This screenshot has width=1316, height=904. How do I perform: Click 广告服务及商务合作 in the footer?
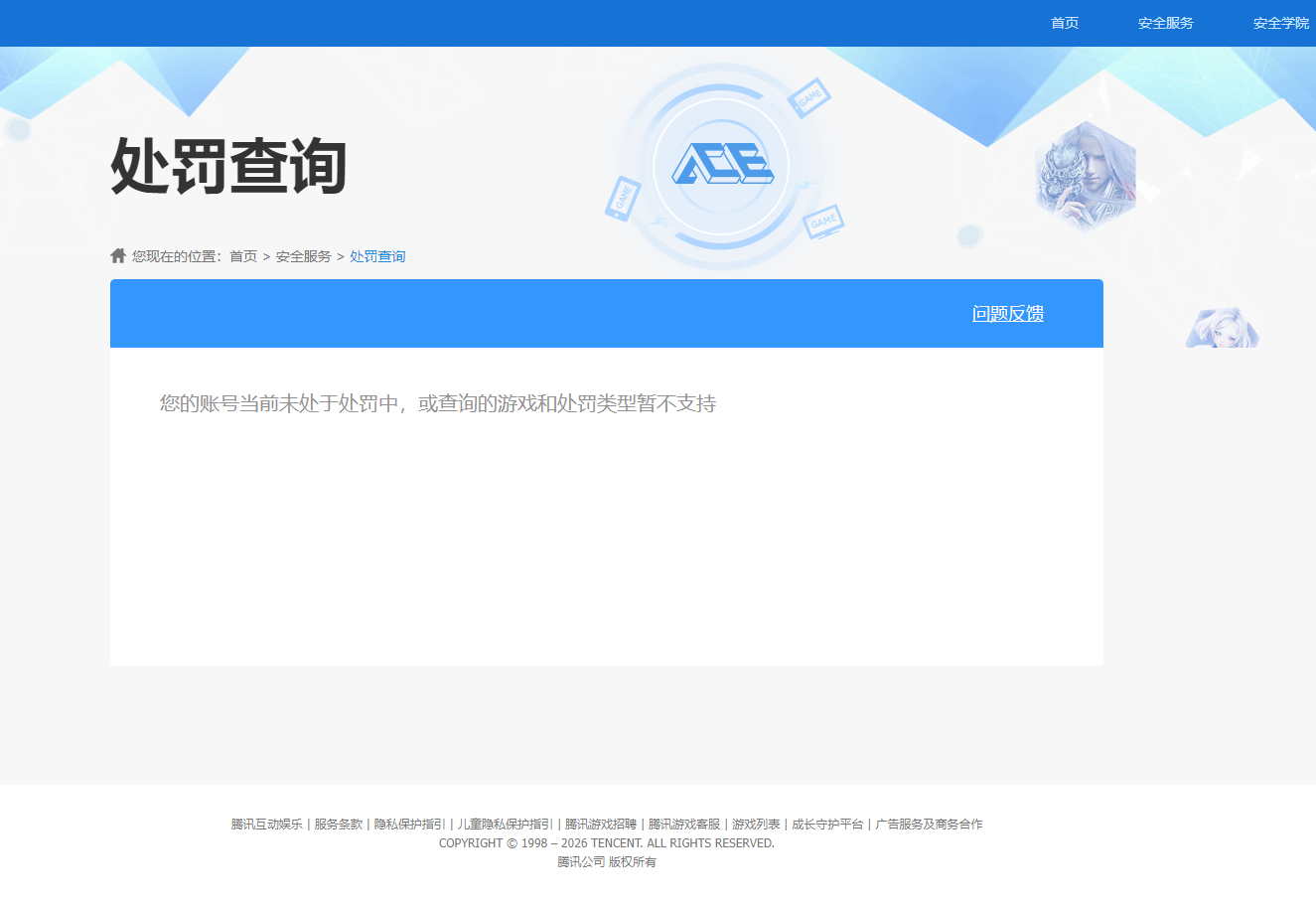[x=930, y=824]
